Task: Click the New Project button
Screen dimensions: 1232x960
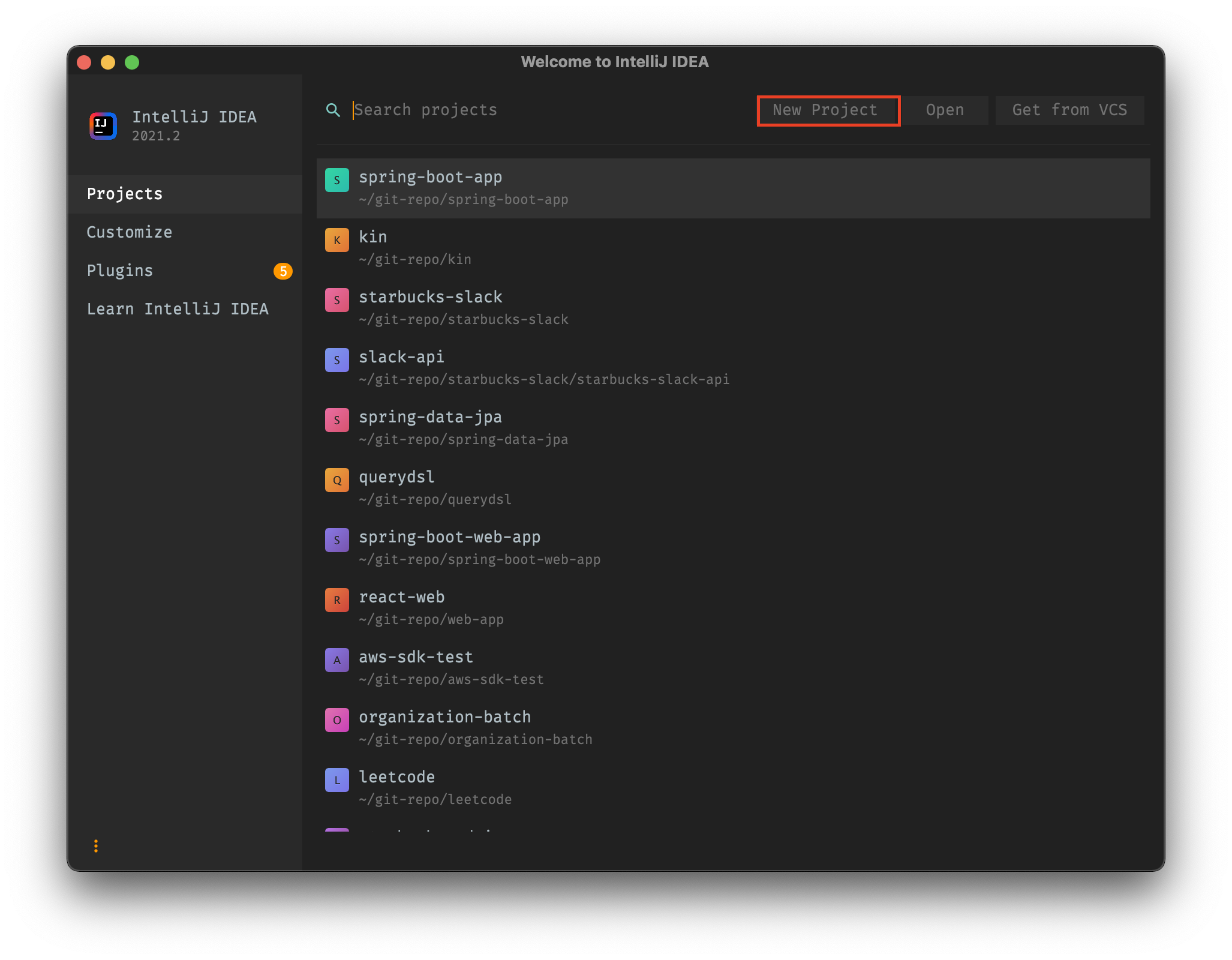Action: [x=828, y=110]
